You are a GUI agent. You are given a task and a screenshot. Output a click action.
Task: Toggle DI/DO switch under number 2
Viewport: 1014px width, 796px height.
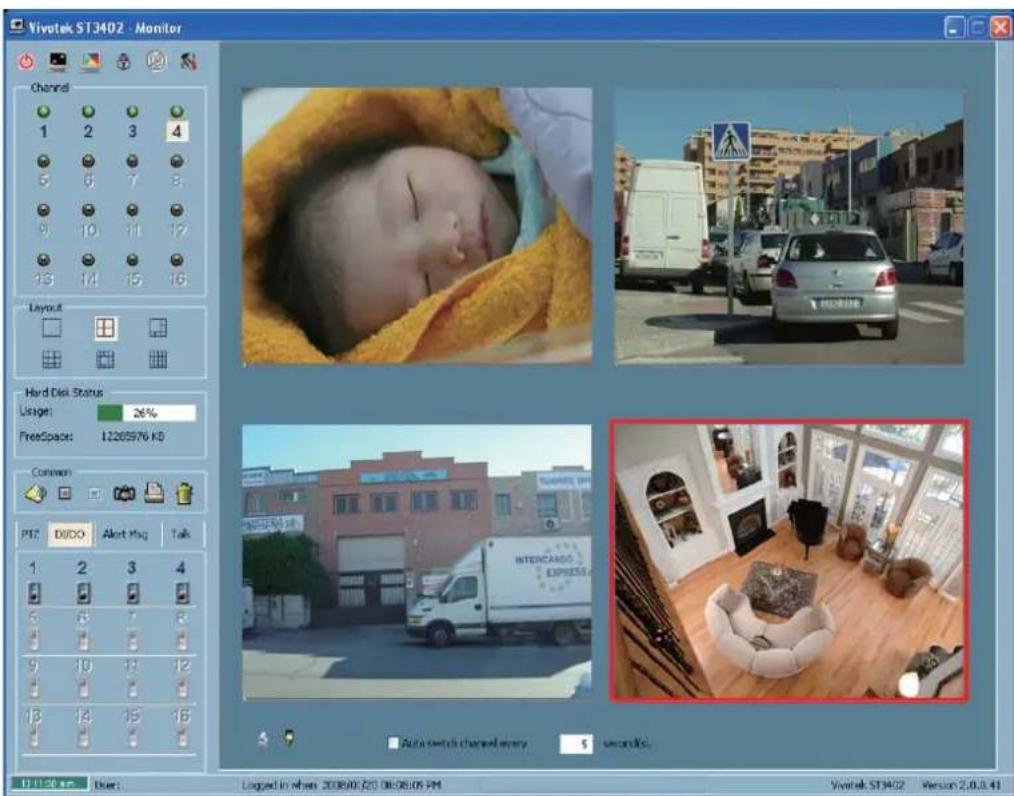coord(83,592)
